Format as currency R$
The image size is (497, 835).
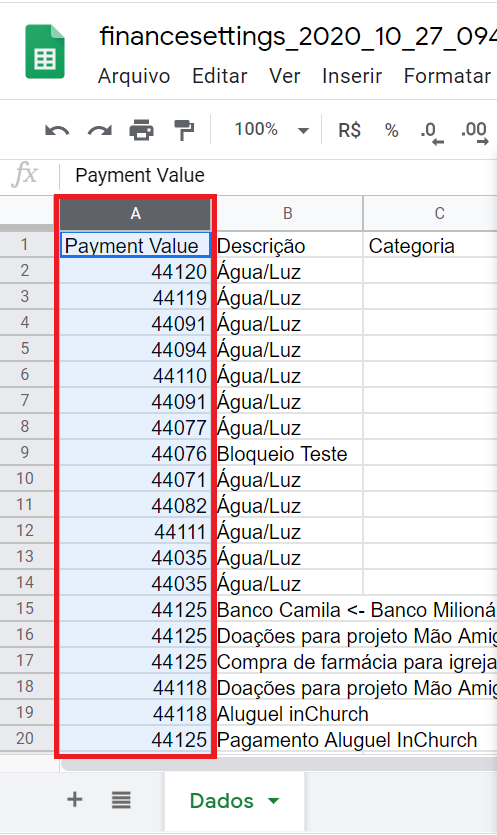tap(349, 130)
